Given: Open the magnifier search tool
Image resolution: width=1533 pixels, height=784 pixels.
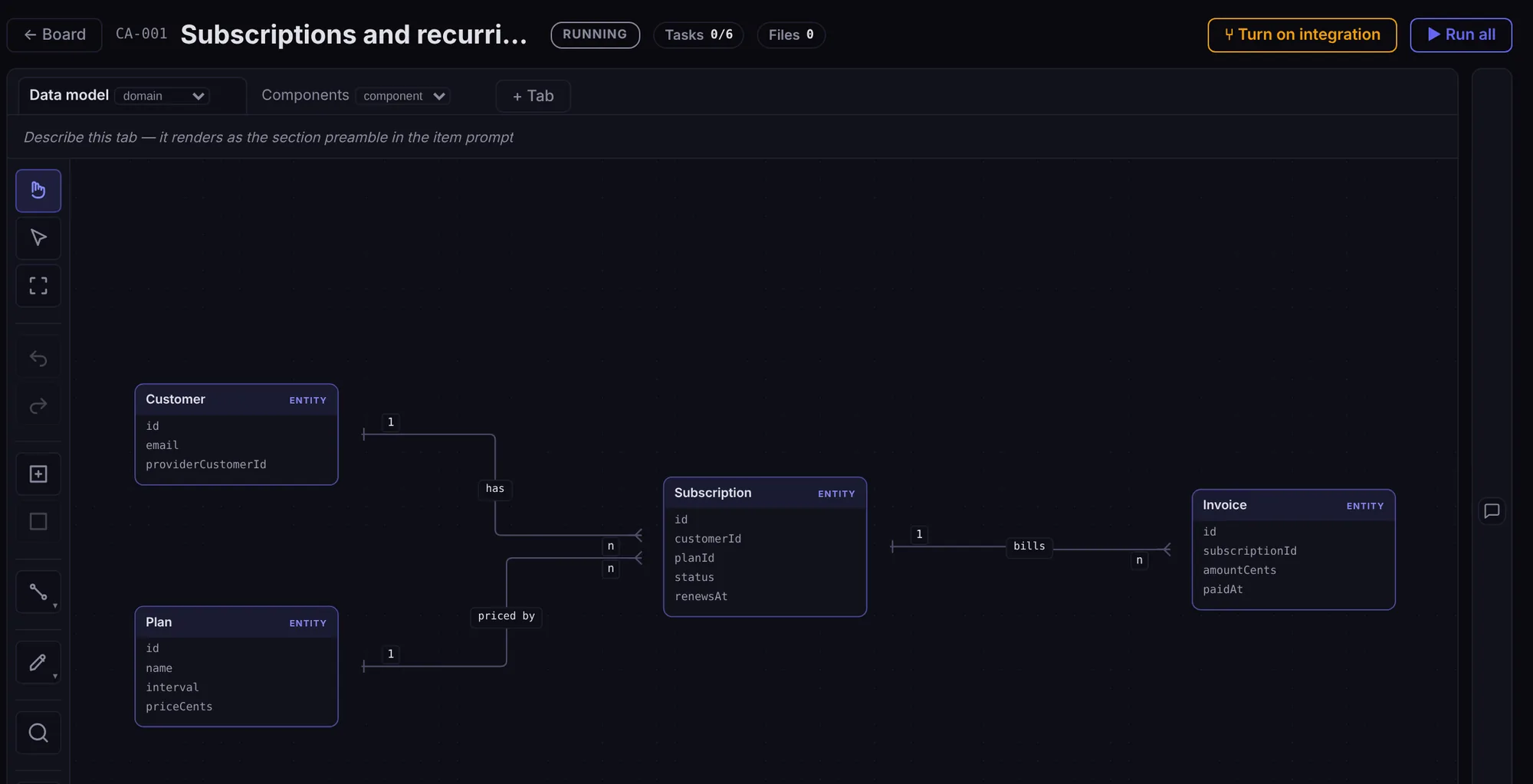Looking at the screenshot, I should point(38,733).
